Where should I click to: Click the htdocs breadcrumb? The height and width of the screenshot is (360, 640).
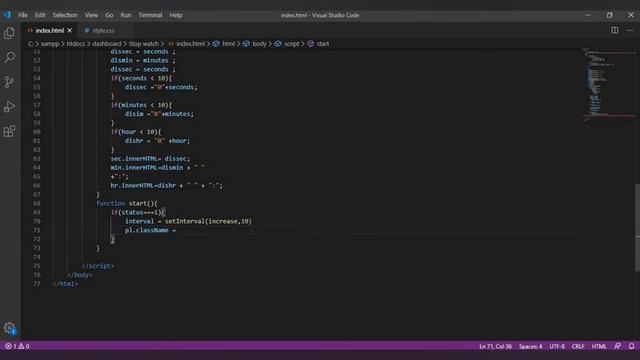click(x=76, y=44)
